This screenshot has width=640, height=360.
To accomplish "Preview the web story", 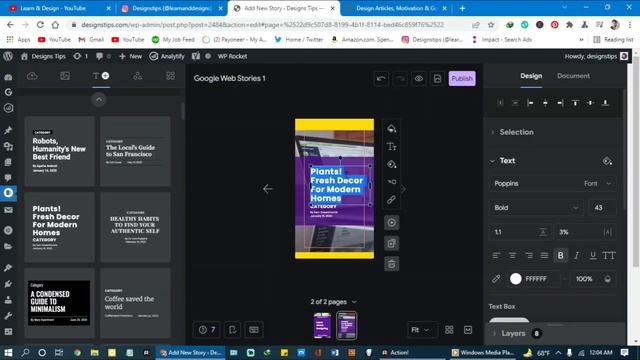I will point(419,78).
